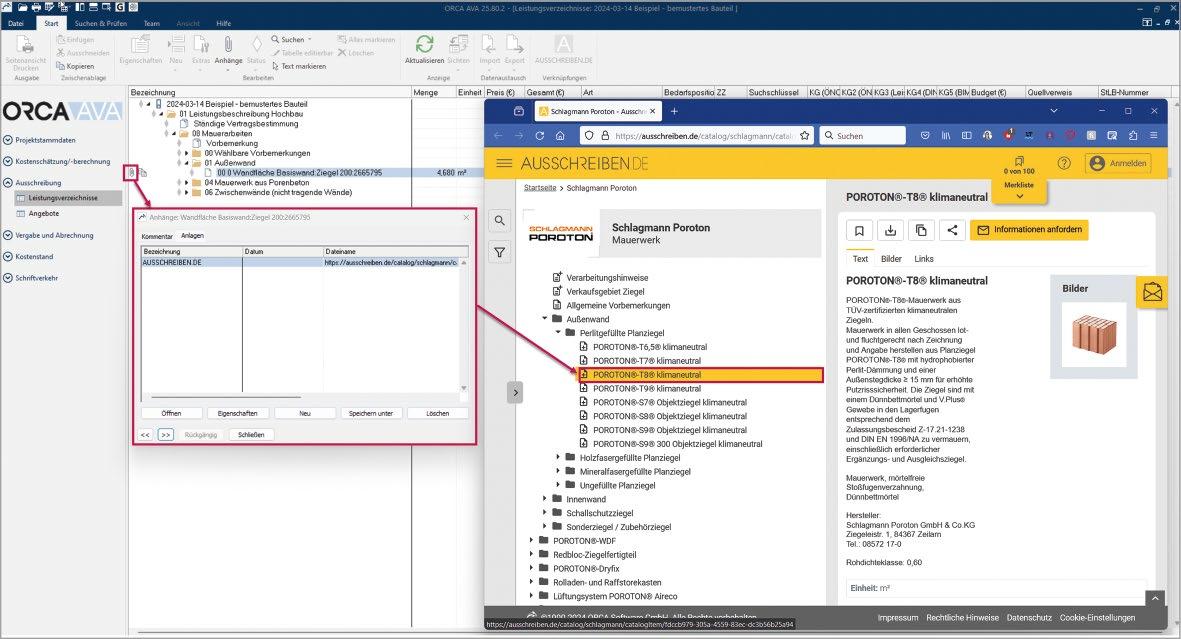Click the catalog filter funnel icon

pos(499,252)
